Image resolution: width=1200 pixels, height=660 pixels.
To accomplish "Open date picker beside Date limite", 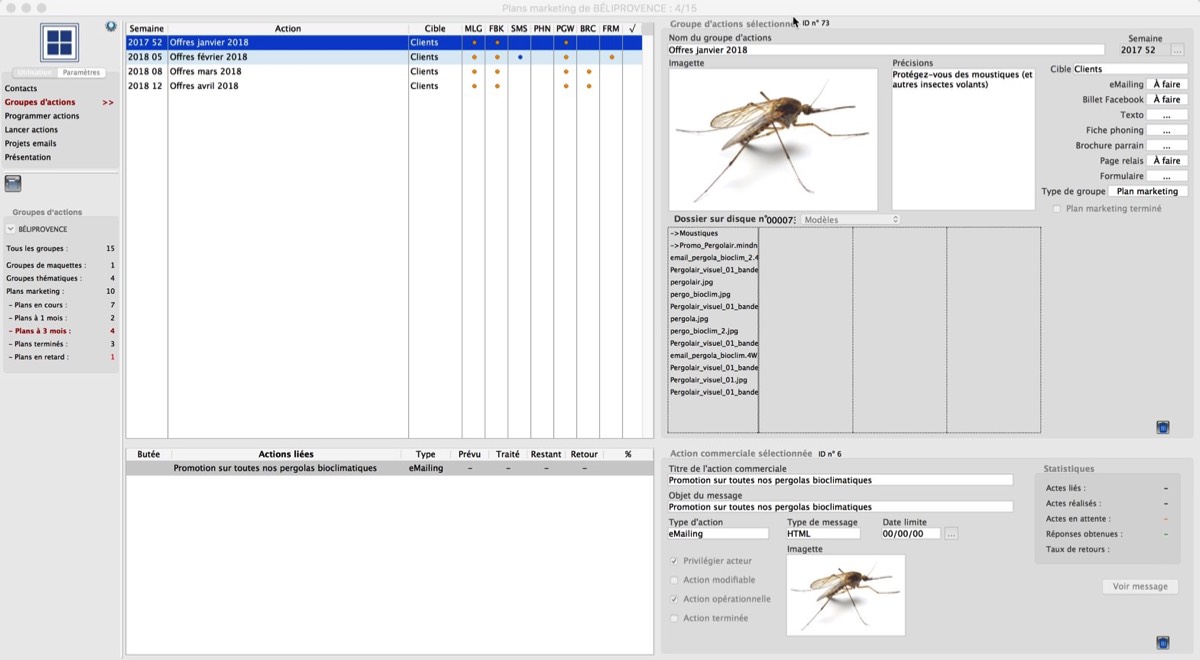I will click(x=951, y=534).
